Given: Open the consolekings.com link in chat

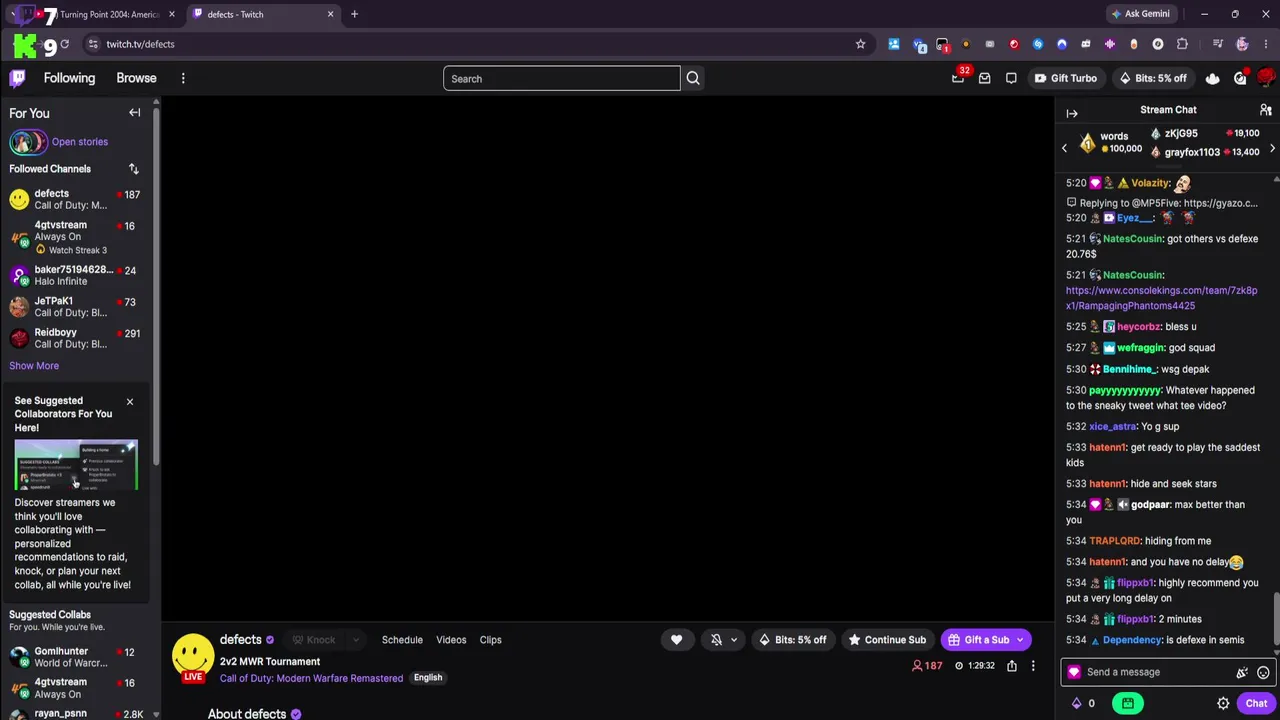Looking at the screenshot, I should point(1162,298).
